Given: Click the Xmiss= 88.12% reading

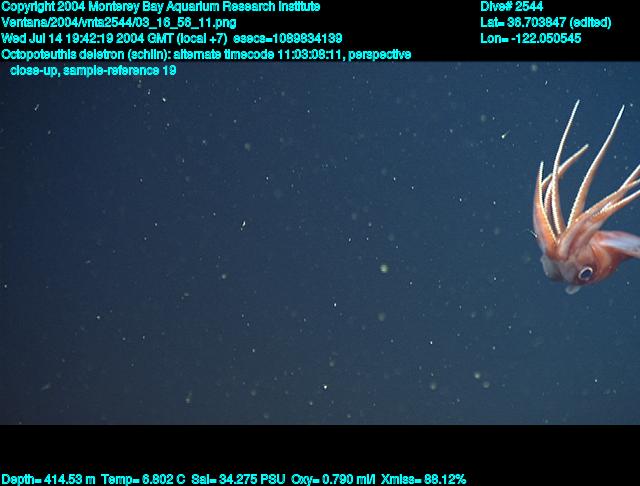Looking at the screenshot, I should pyautogui.click(x=423, y=479).
